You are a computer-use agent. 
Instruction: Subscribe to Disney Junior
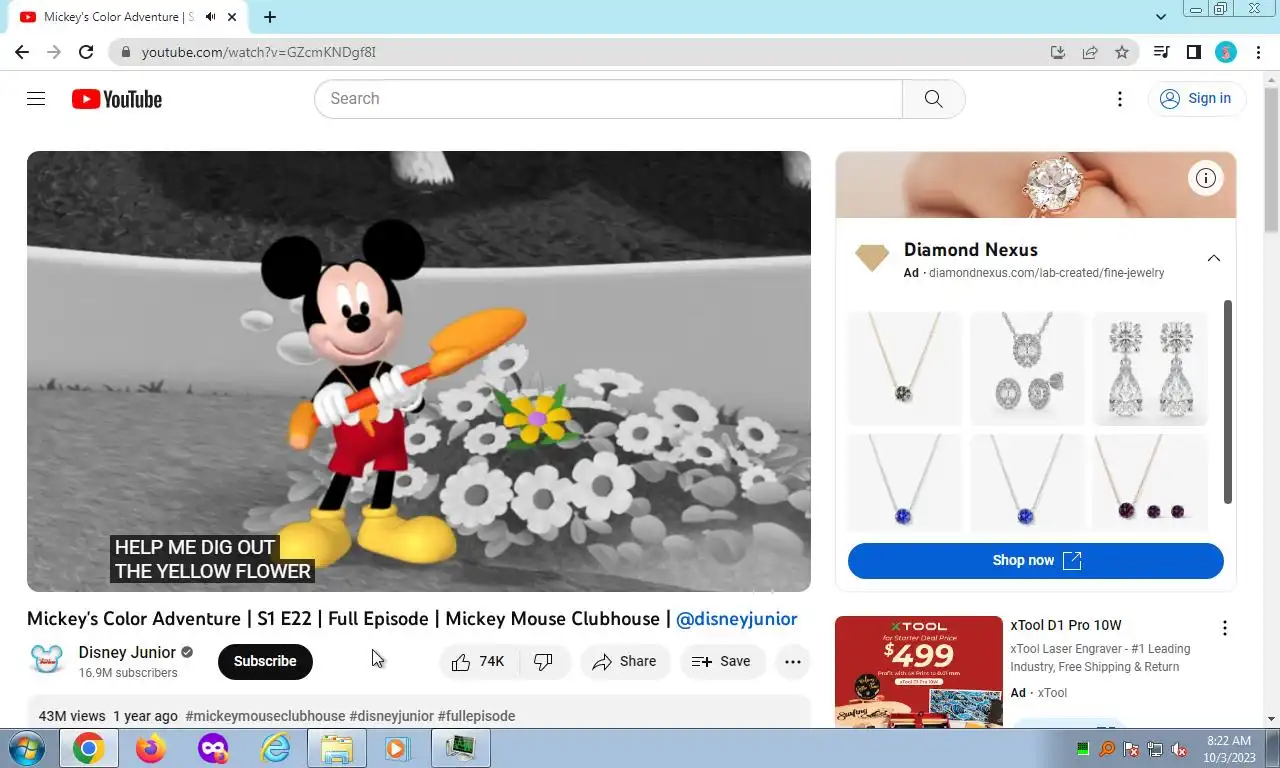265,661
